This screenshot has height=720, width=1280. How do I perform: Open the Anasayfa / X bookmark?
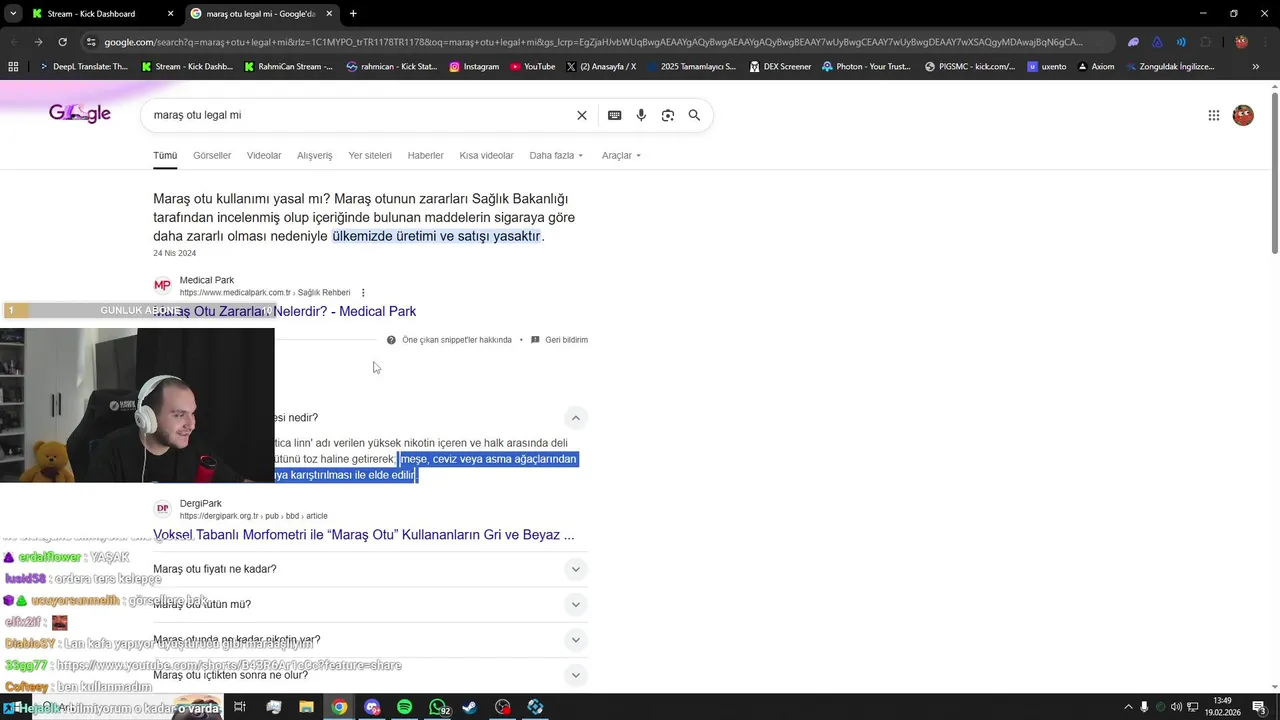click(x=601, y=67)
